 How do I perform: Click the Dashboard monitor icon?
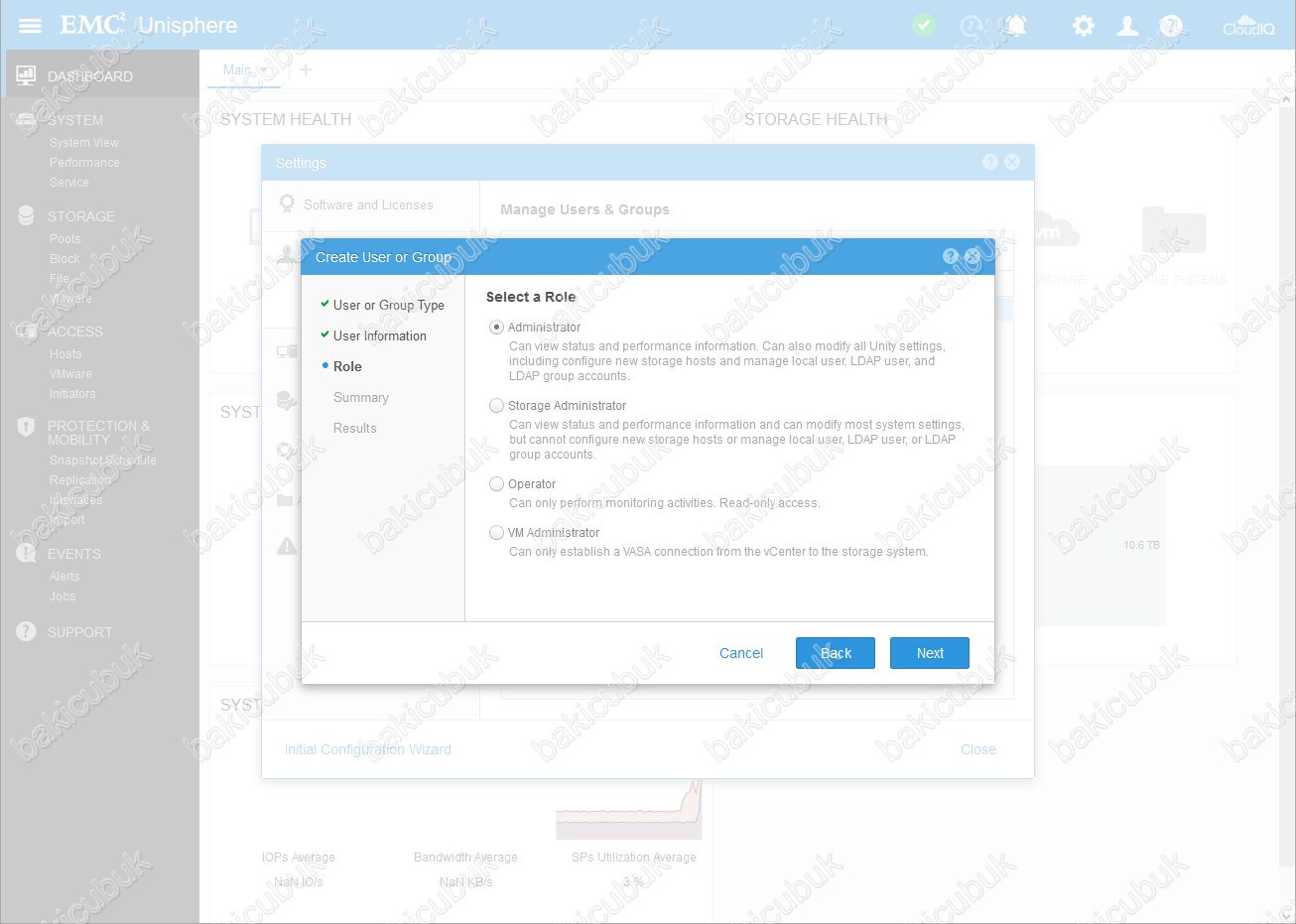[x=26, y=75]
